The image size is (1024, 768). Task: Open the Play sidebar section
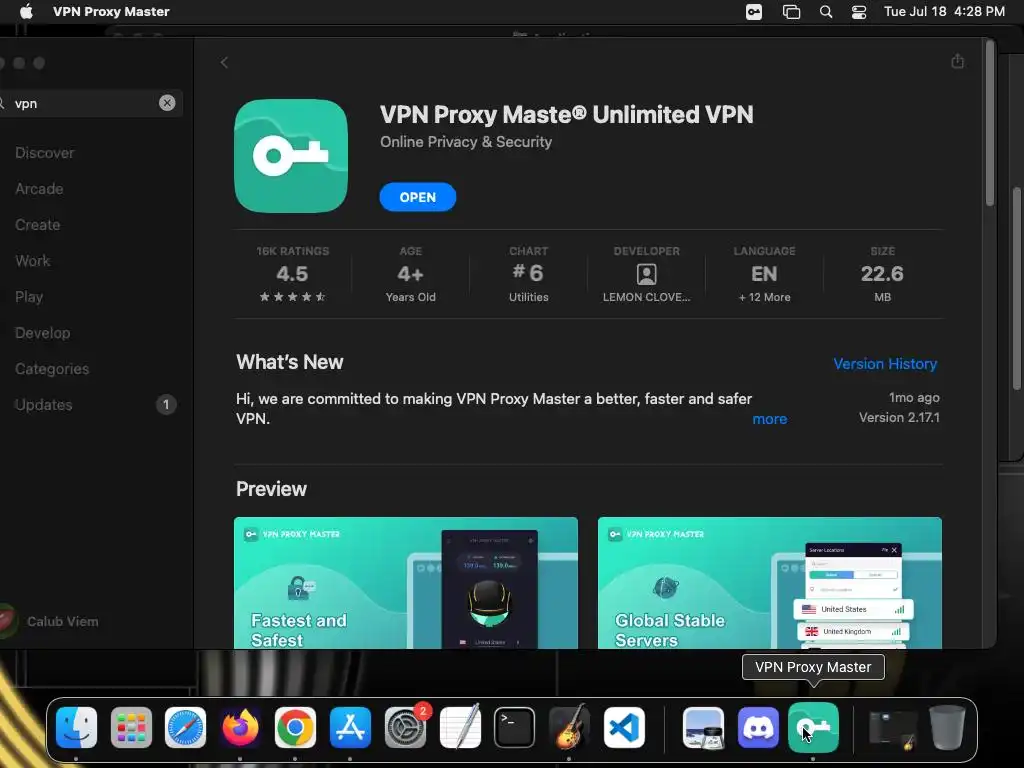coord(29,296)
